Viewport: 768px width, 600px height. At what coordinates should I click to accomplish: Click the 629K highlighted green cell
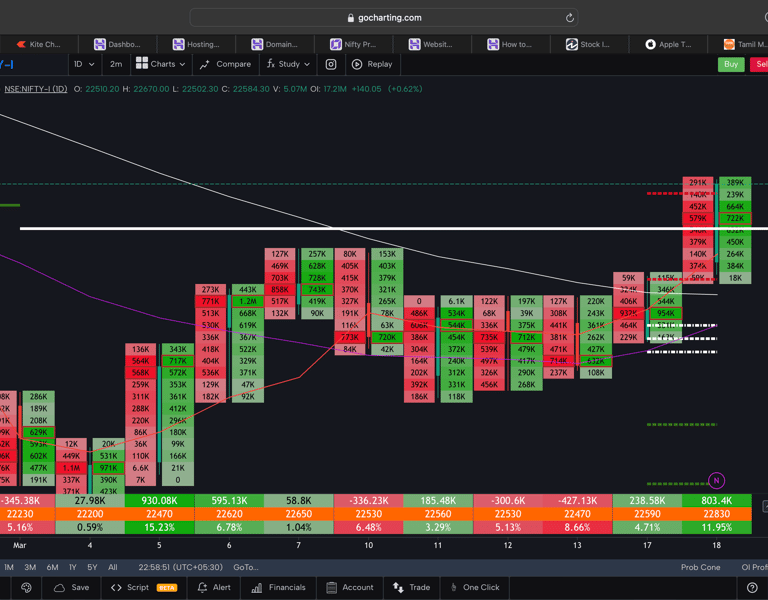[39, 432]
